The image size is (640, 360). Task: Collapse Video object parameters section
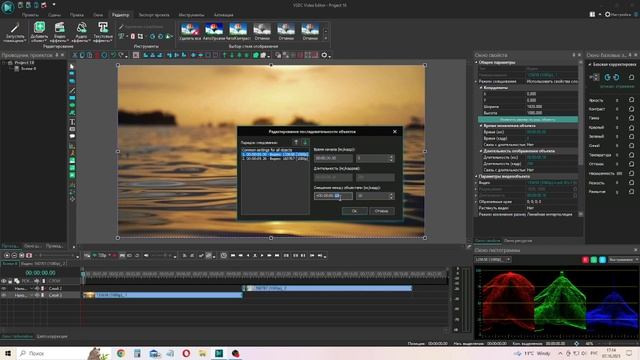476,176
